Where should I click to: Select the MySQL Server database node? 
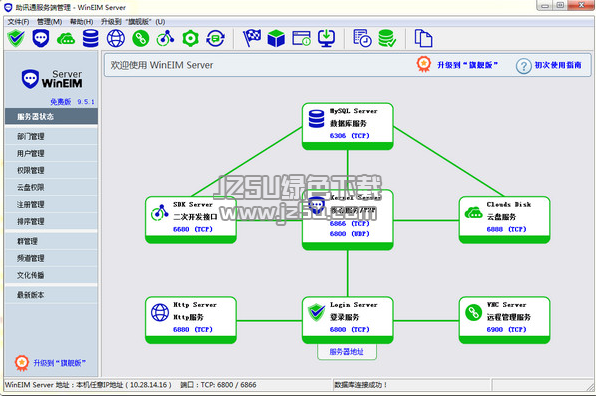(347, 126)
